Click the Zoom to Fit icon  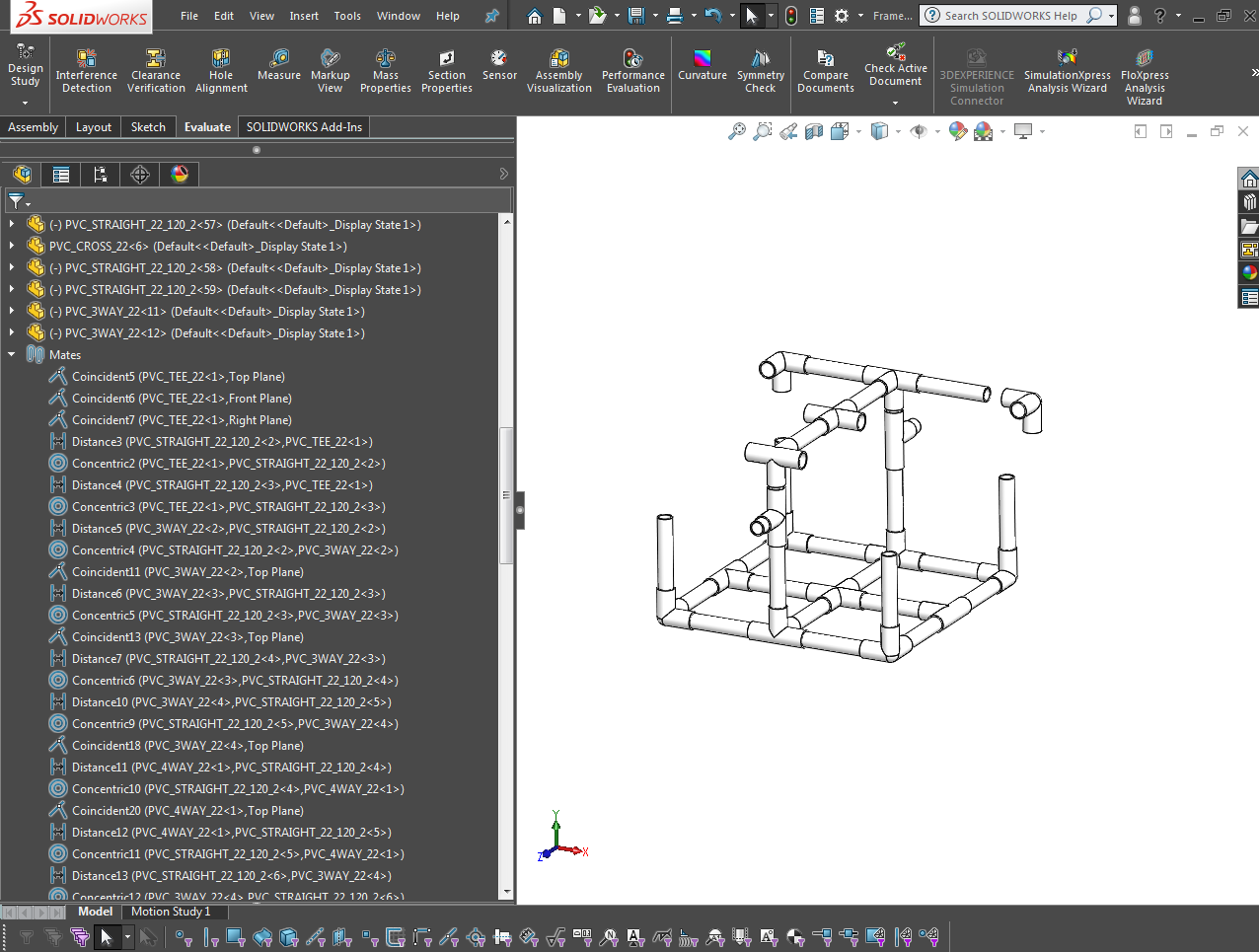pyautogui.click(x=737, y=131)
